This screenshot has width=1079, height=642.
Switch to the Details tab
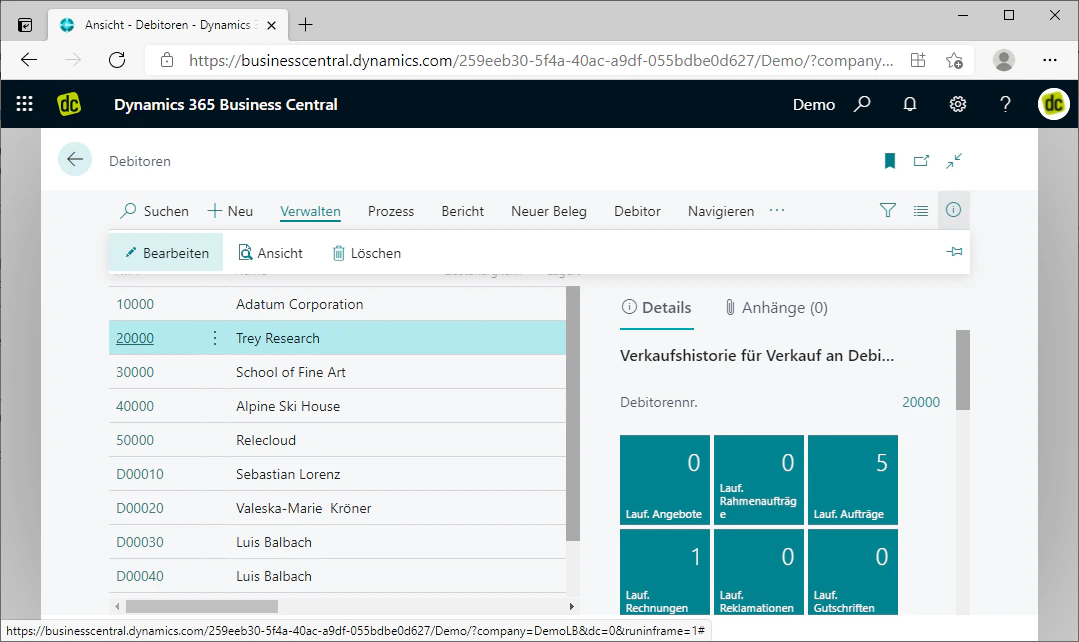[656, 308]
